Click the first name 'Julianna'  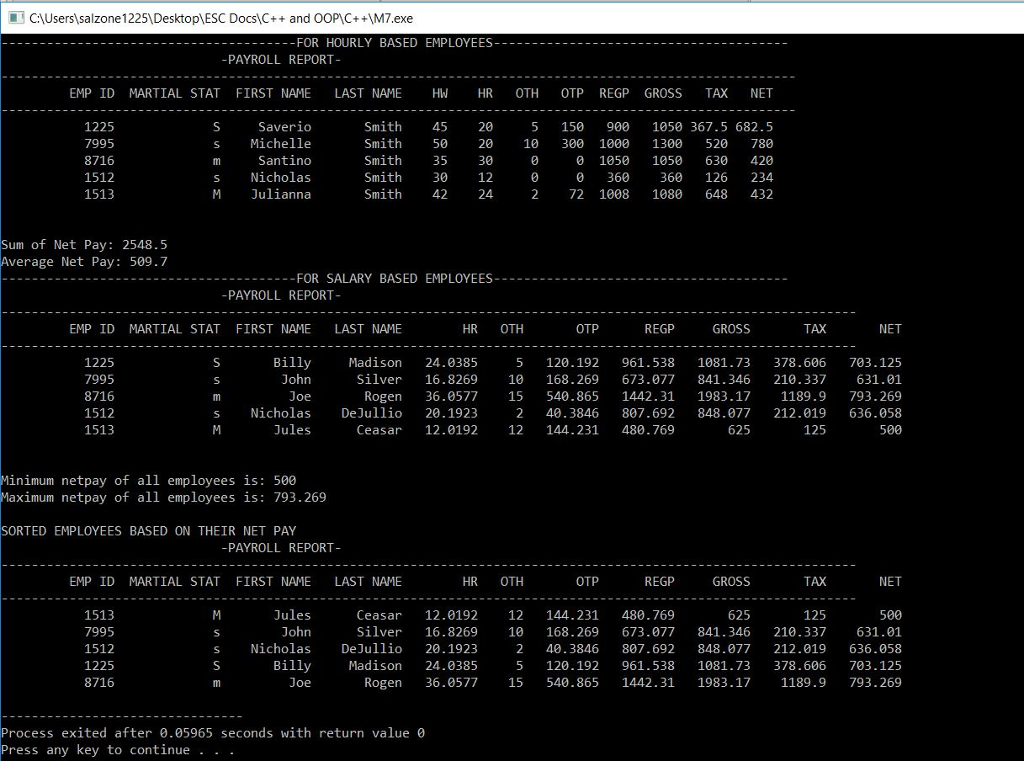click(x=280, y=195)
